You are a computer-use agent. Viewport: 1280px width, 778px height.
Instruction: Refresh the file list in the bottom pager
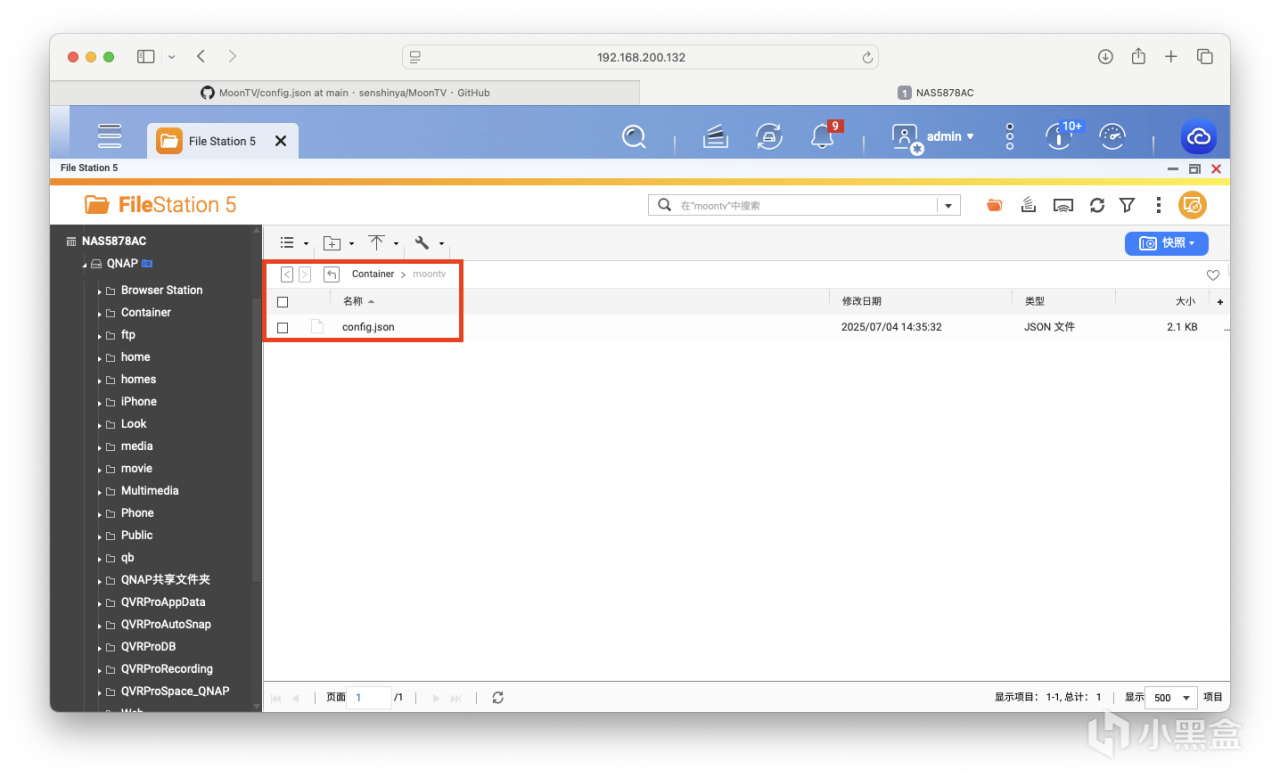498,698
